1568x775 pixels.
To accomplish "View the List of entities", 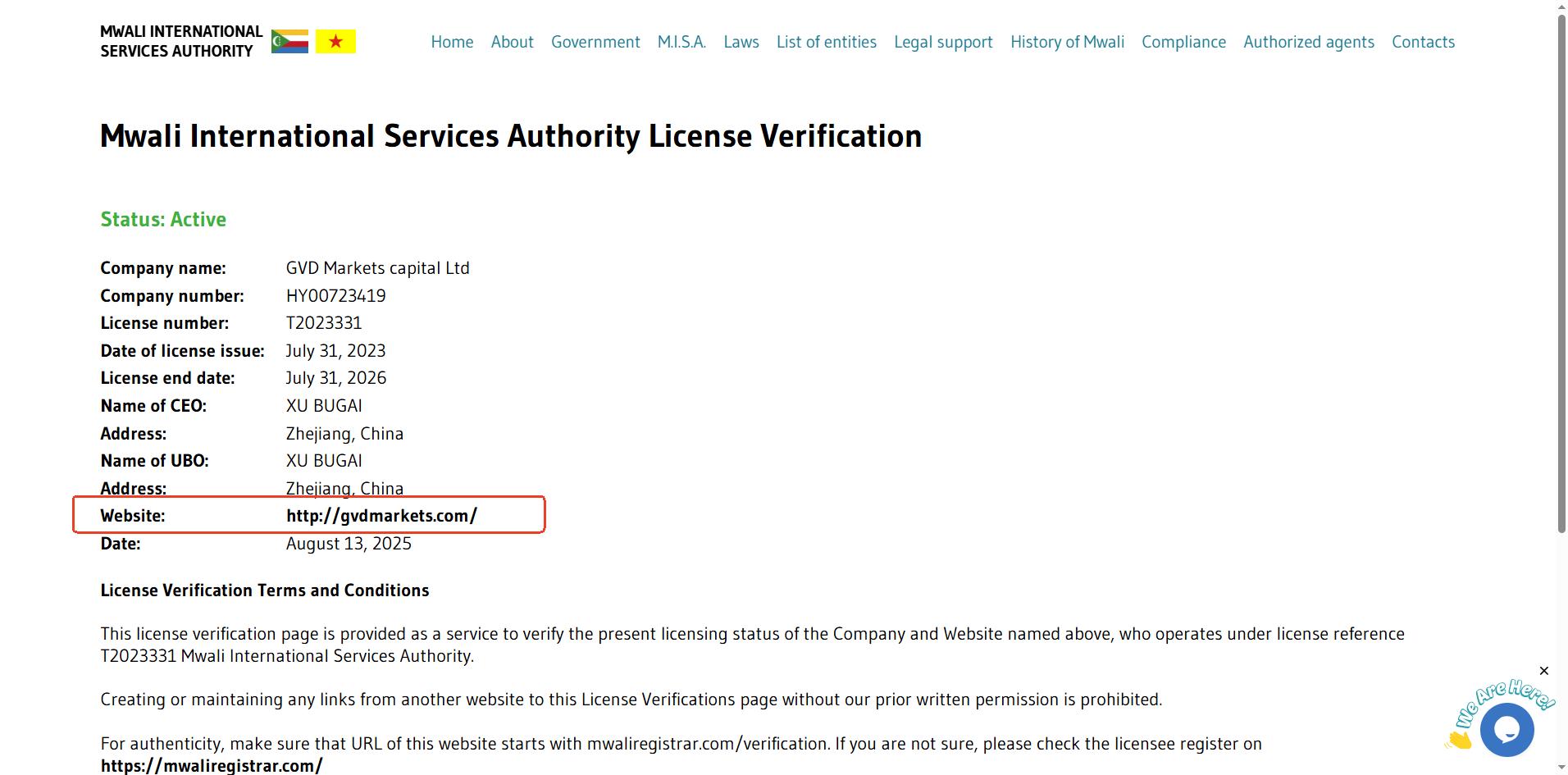I will point(826,42).
